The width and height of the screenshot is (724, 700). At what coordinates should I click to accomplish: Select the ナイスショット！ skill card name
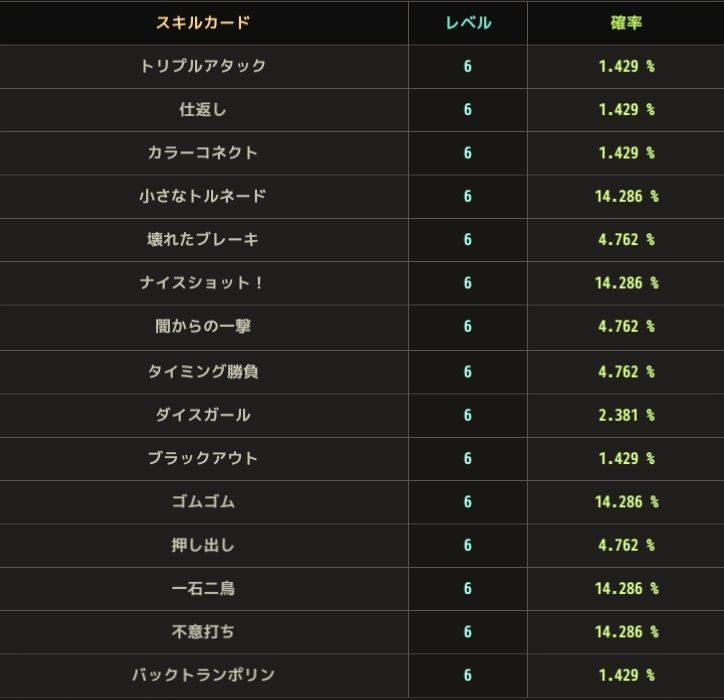coord(203,283)
